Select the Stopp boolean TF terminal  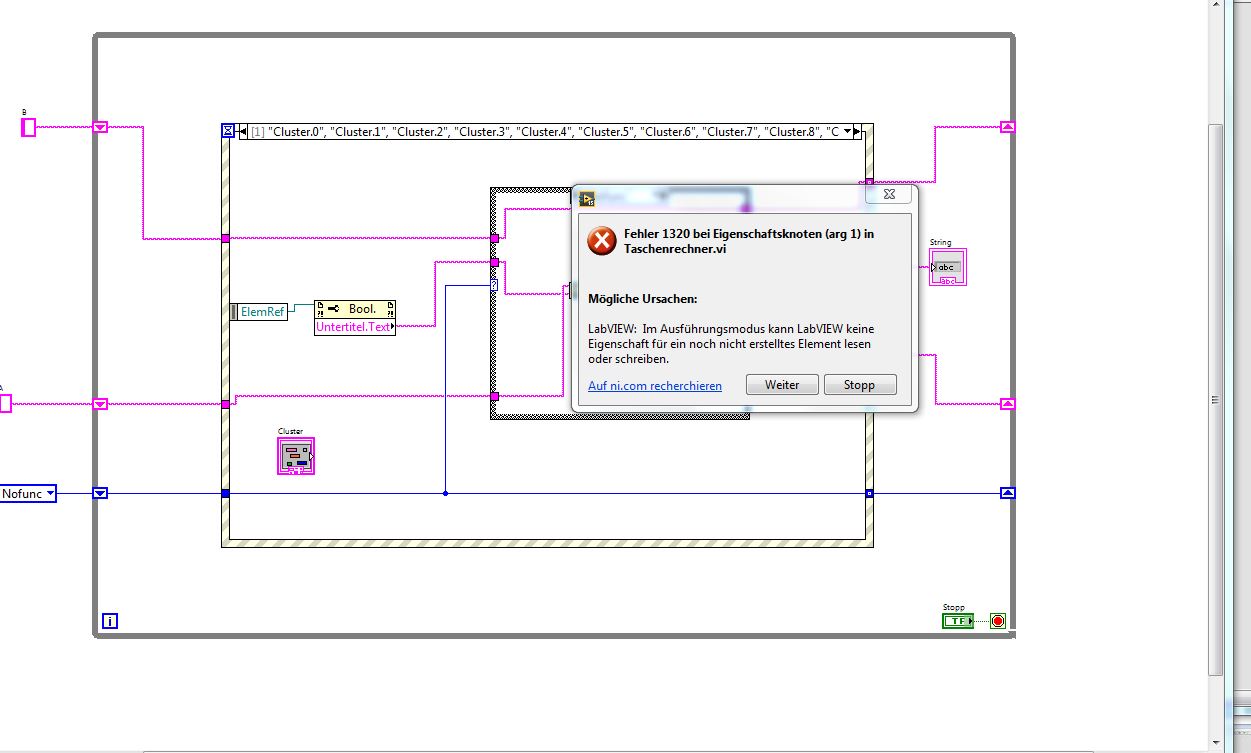(x=957, y=621)
